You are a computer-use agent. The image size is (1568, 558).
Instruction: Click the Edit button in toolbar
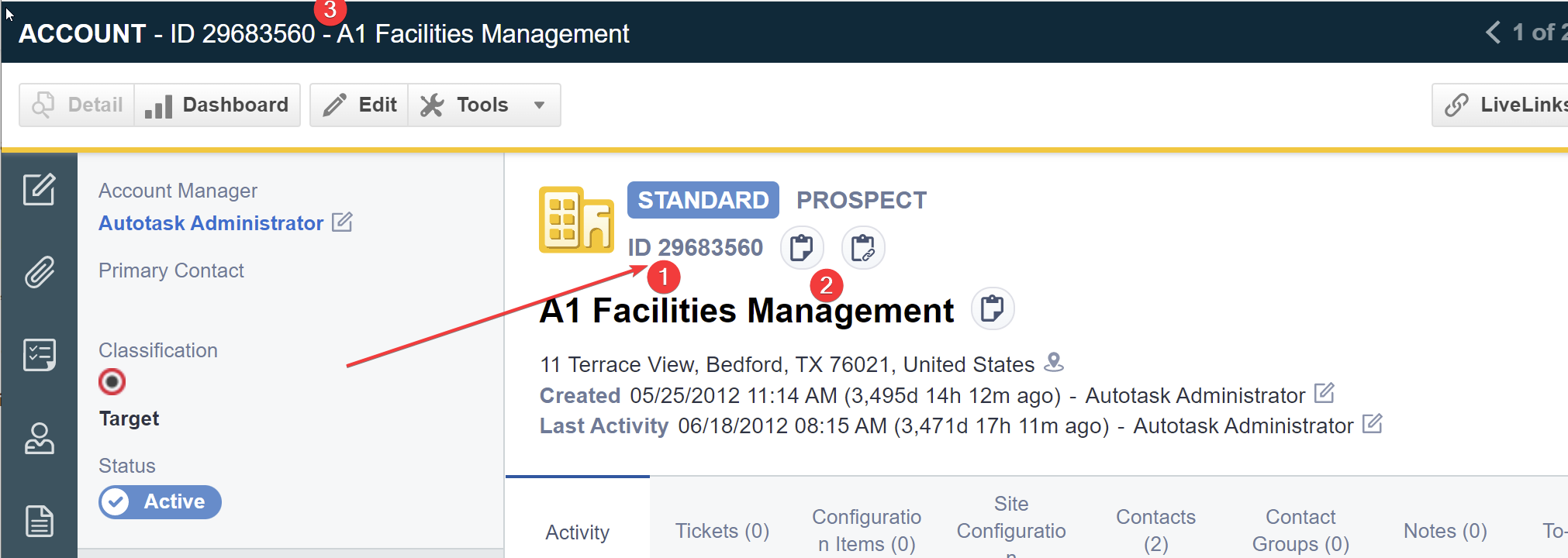tap(360, 105)
